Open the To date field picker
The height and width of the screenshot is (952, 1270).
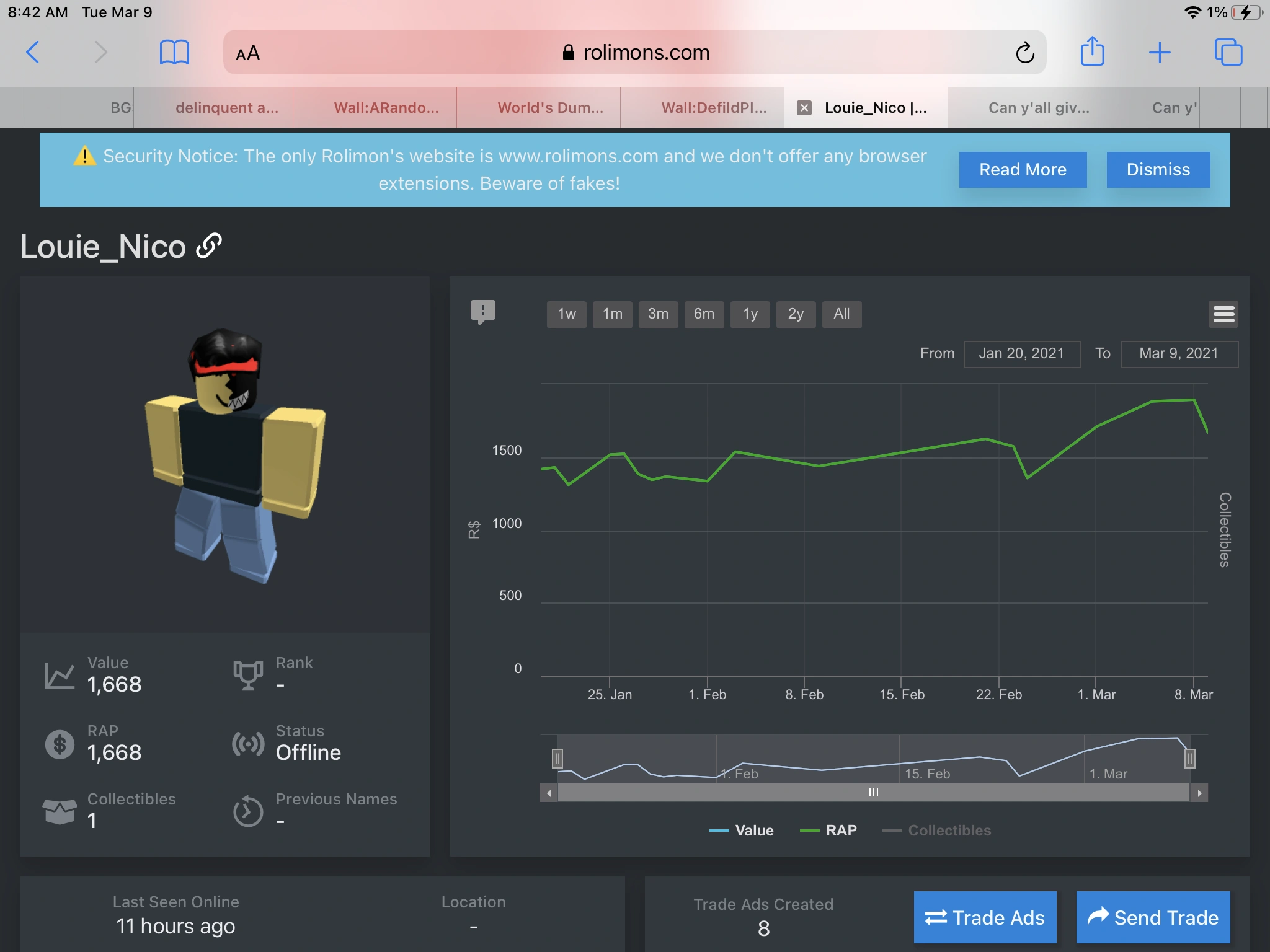click(x=1179, y=354)
